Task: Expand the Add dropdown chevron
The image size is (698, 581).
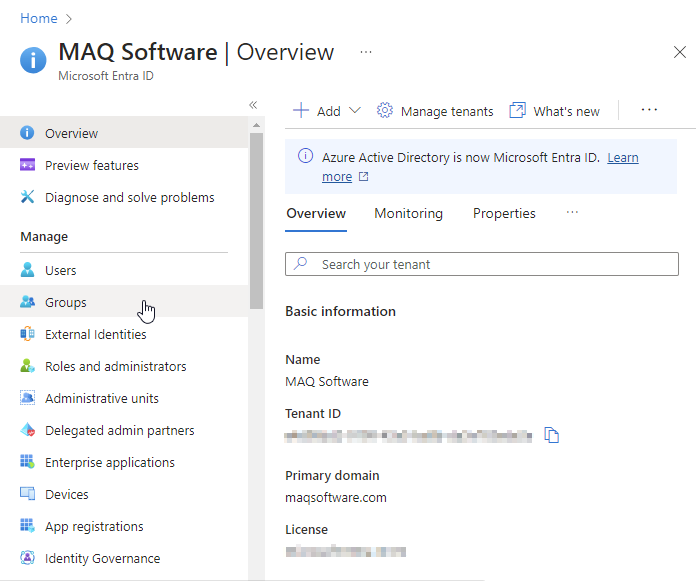Action: [x=355, y=111]
